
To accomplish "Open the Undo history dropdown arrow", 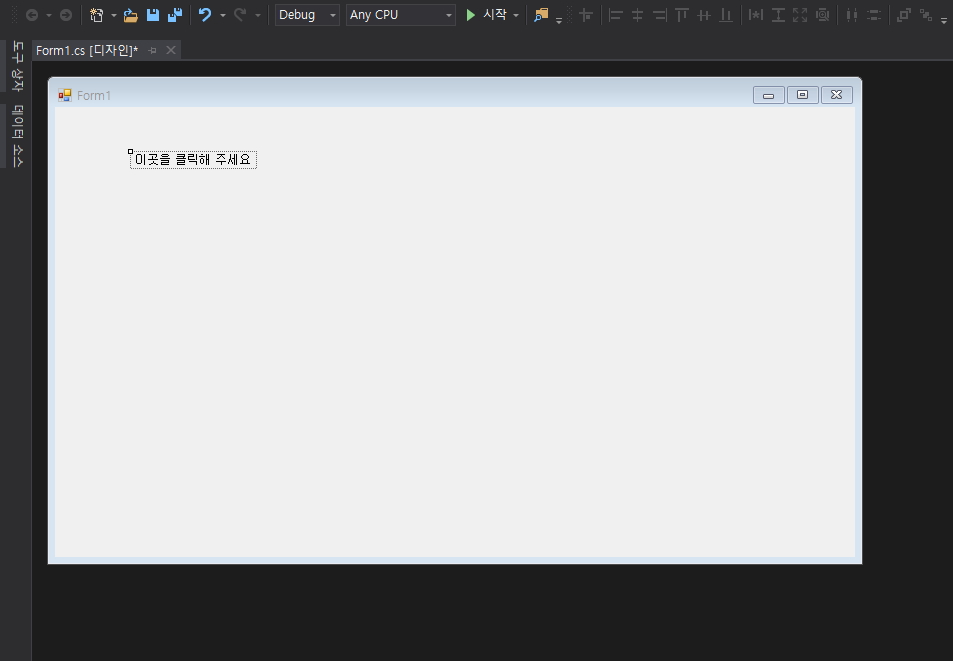I will pyautogui.click(x=222, y=15).
